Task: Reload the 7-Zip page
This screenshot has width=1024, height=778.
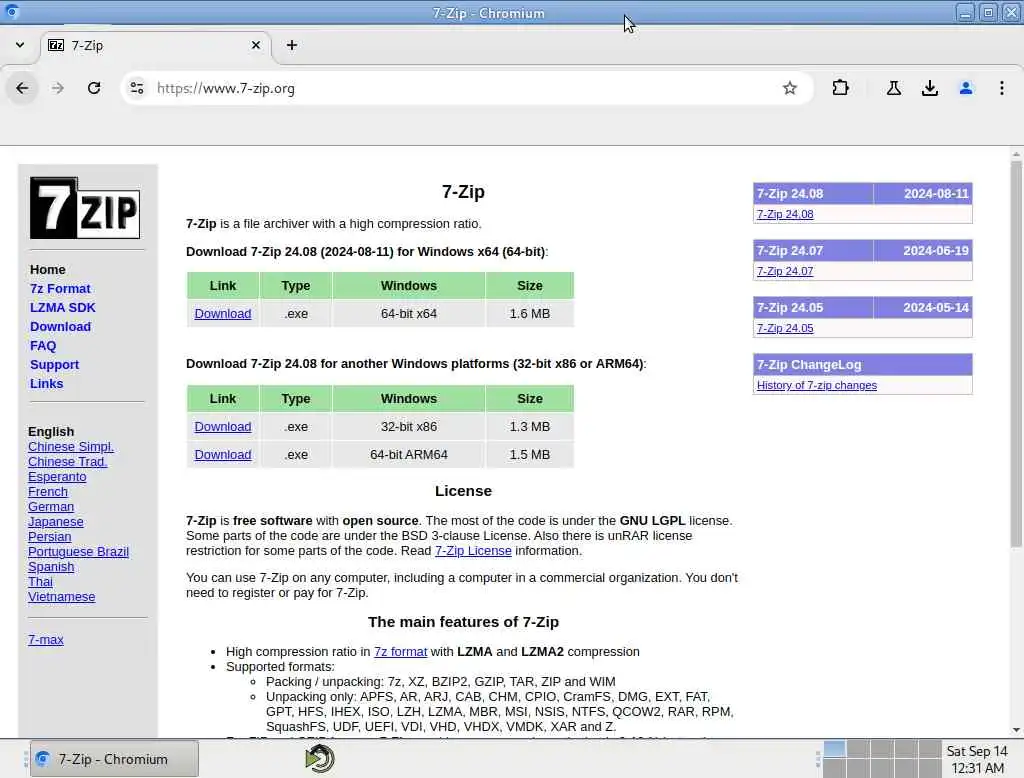Action: (94, 88)
